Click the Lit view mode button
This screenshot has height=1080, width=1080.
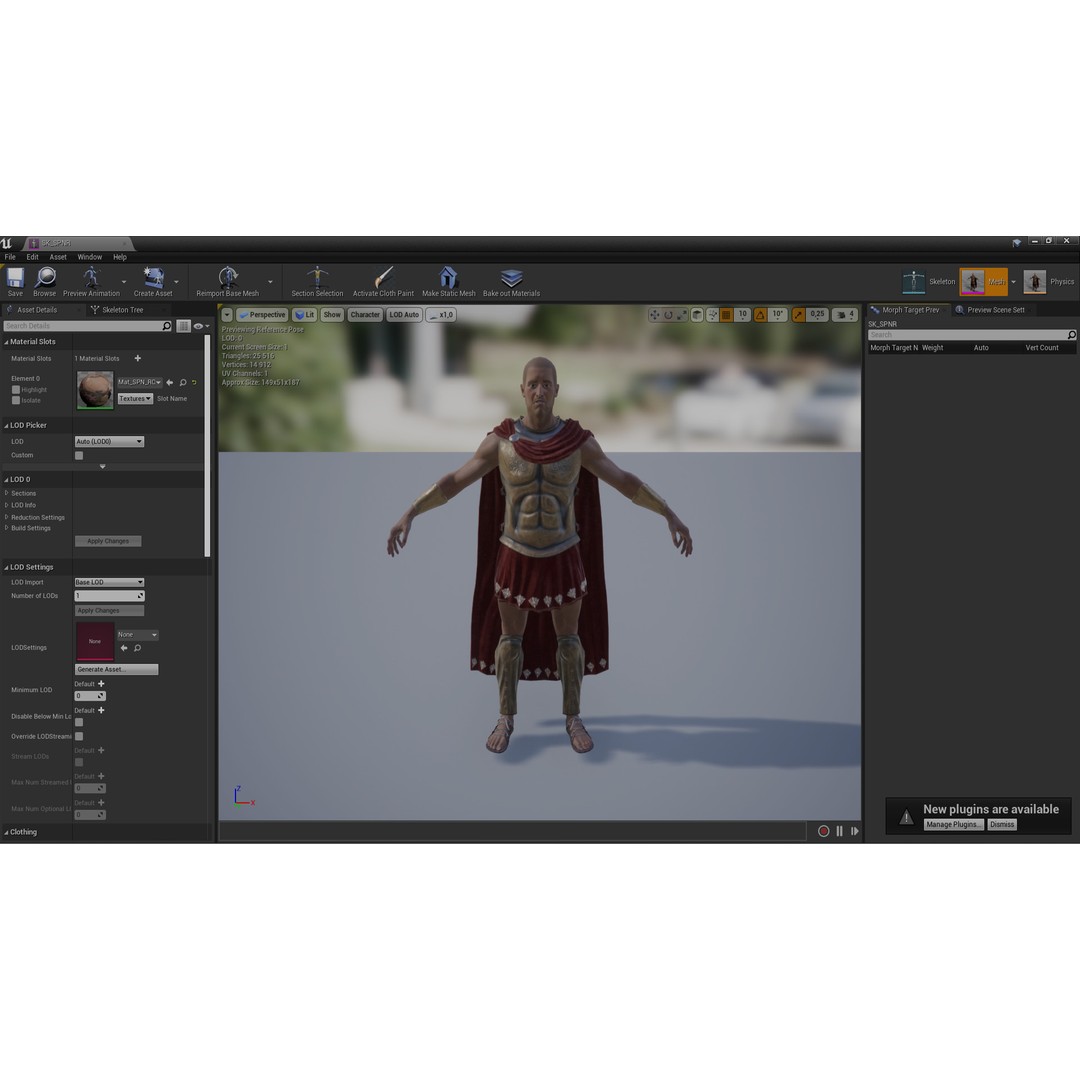(x=304, y=315)
